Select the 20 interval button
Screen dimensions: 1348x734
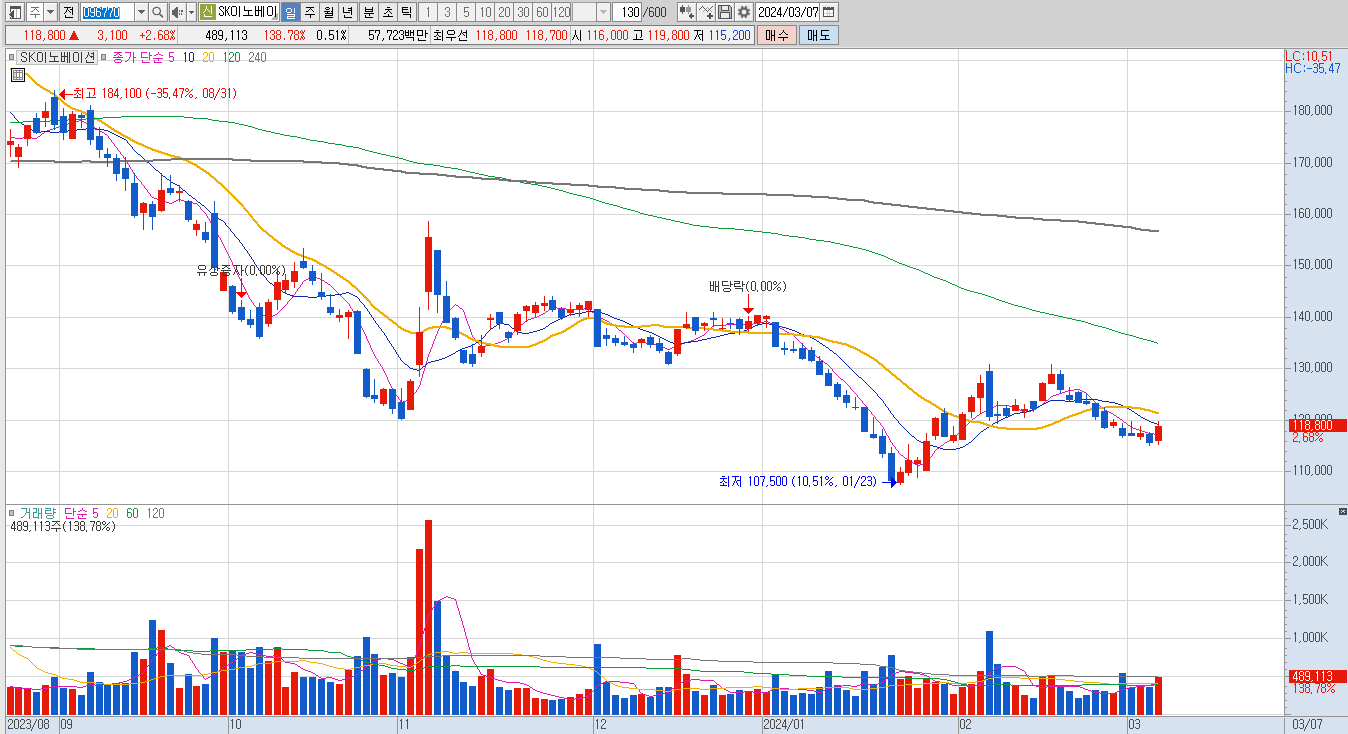(x=504, y=12)
